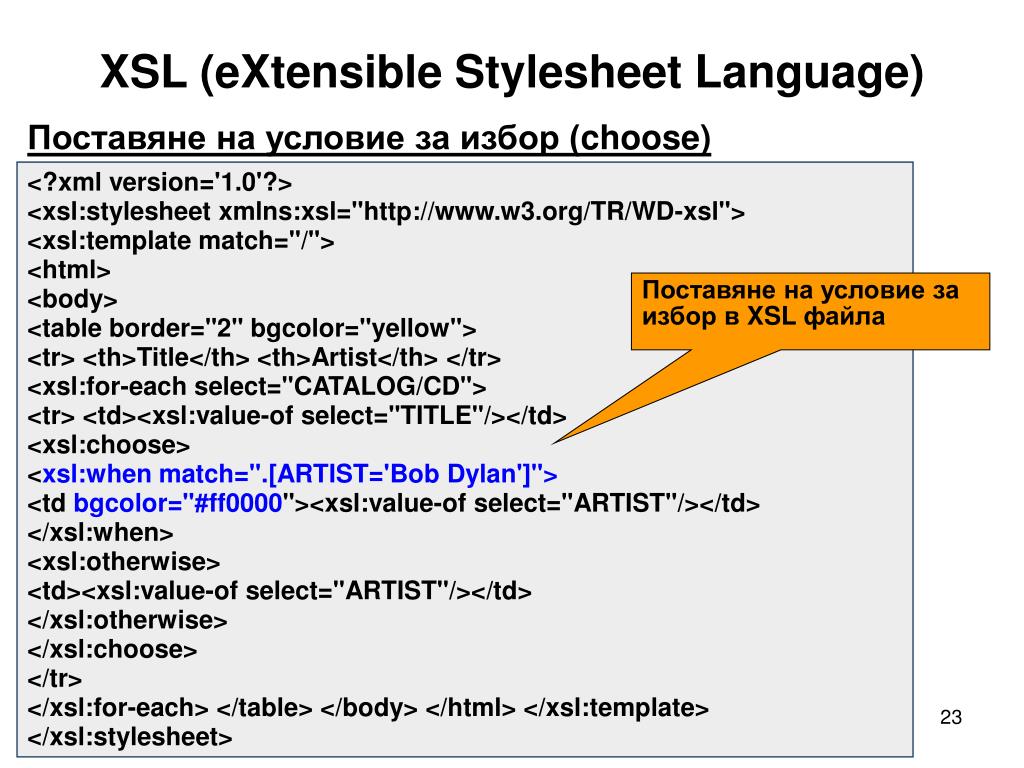Click the td bgcolor="#ff0000" line
Viewport: 1024px width, 768px height.
tap(394, 503)
